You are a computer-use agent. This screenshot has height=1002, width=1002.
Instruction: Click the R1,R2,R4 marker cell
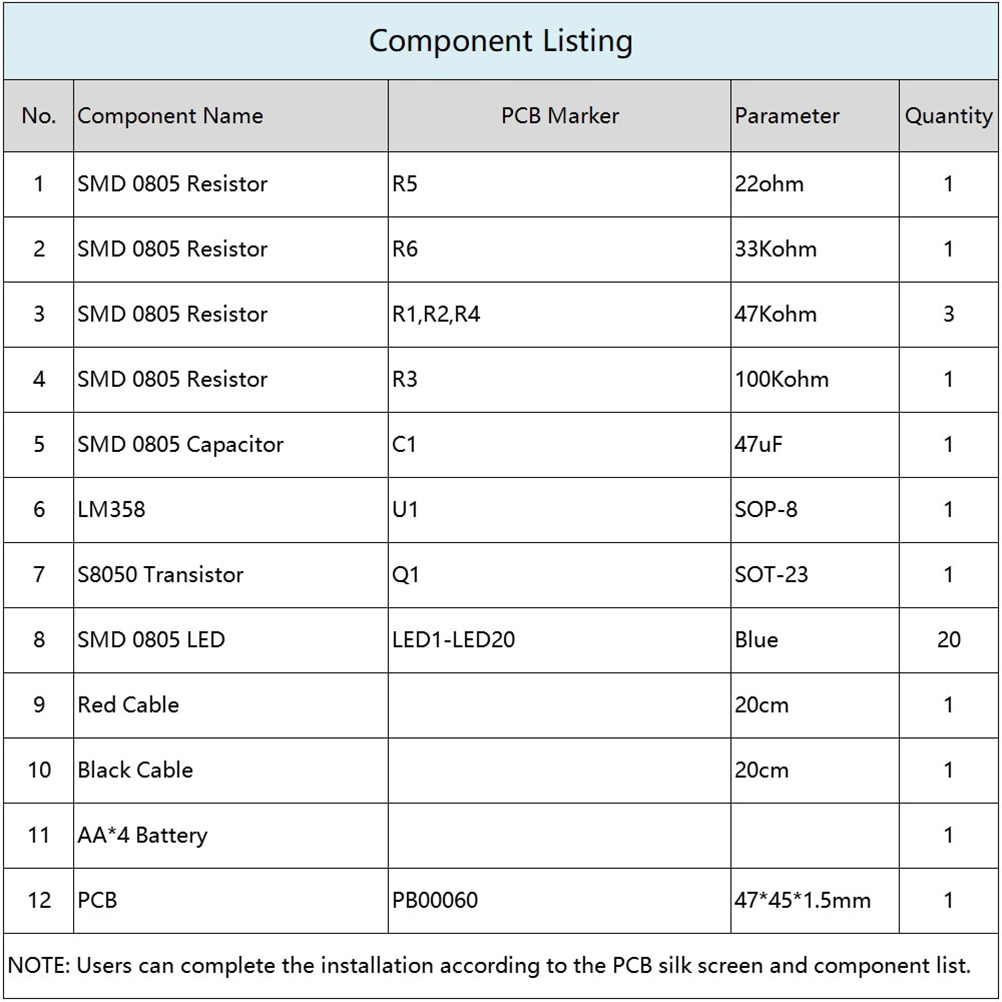[x=436, y=314]
